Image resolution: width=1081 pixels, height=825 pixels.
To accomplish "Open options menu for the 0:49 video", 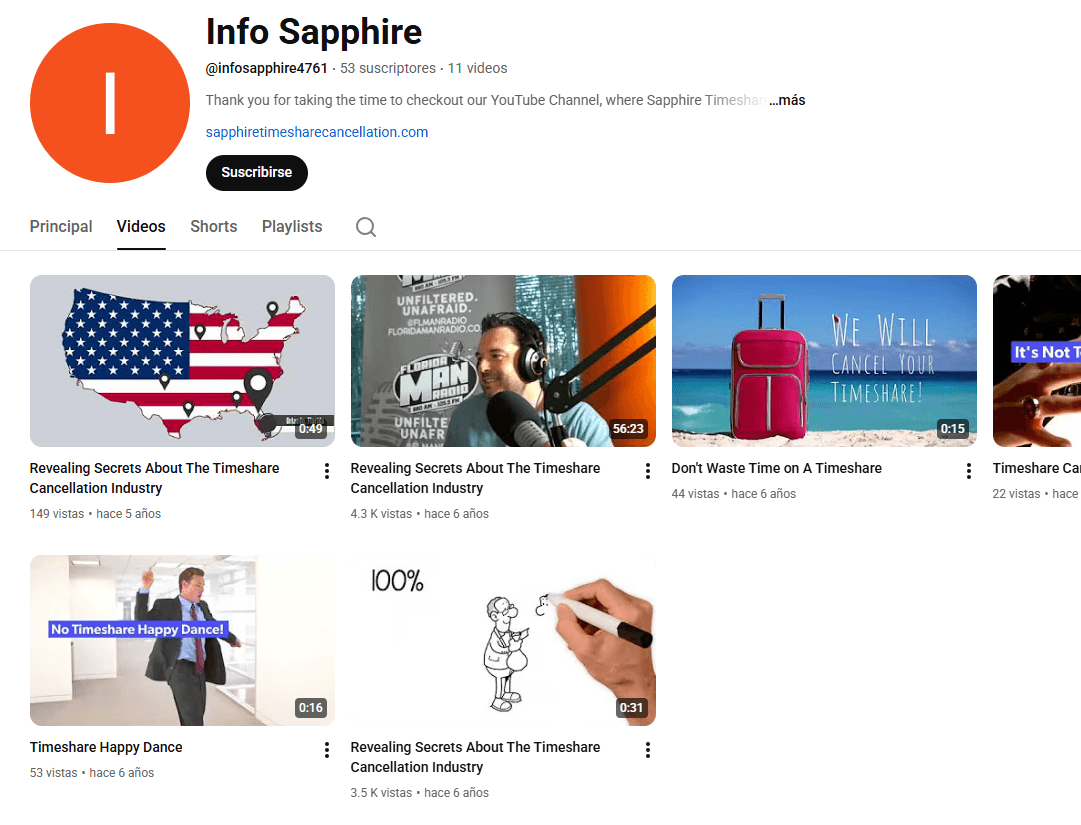I will click(x=327, y=471).
